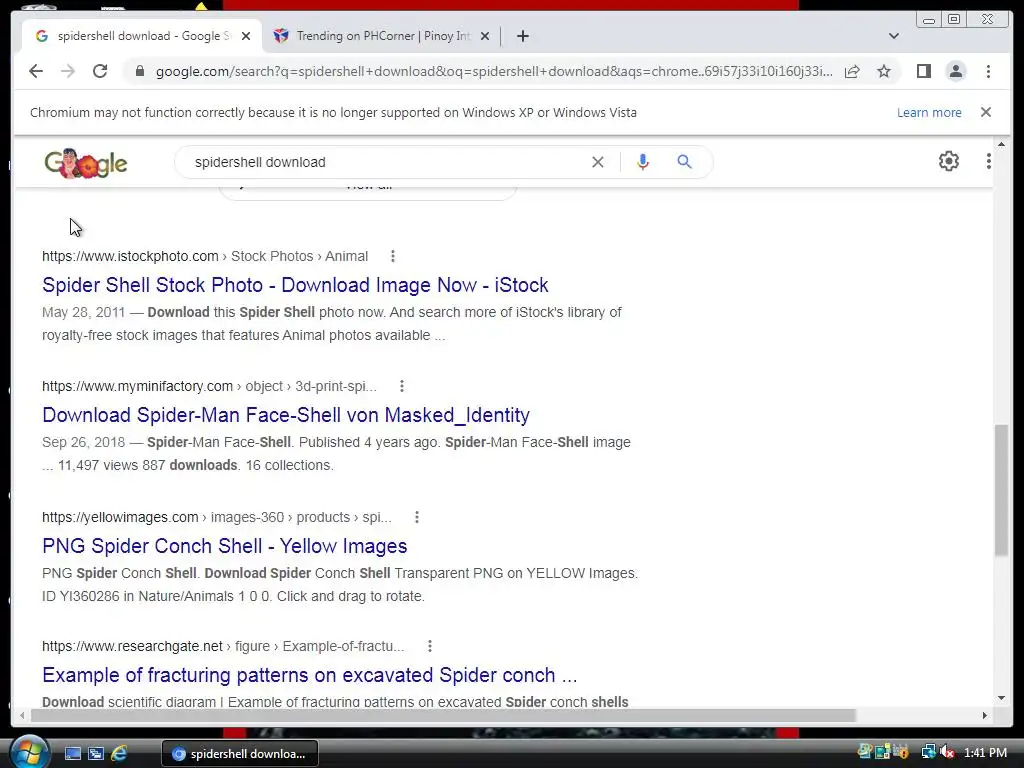This screenshot has width=1024, height=768.
Task: Click the horizontal scroll left arrow
Action: [22, 716]
